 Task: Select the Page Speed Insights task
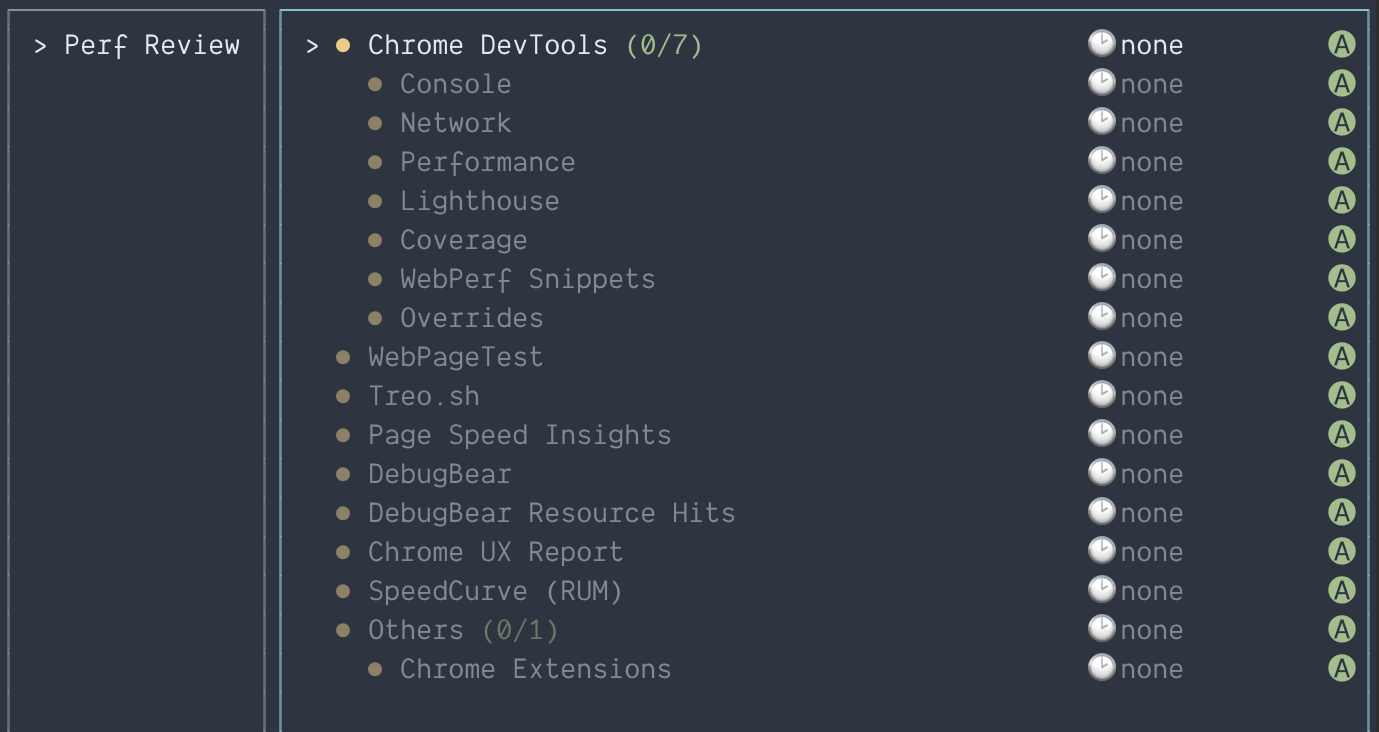click(x=520, y=435)
